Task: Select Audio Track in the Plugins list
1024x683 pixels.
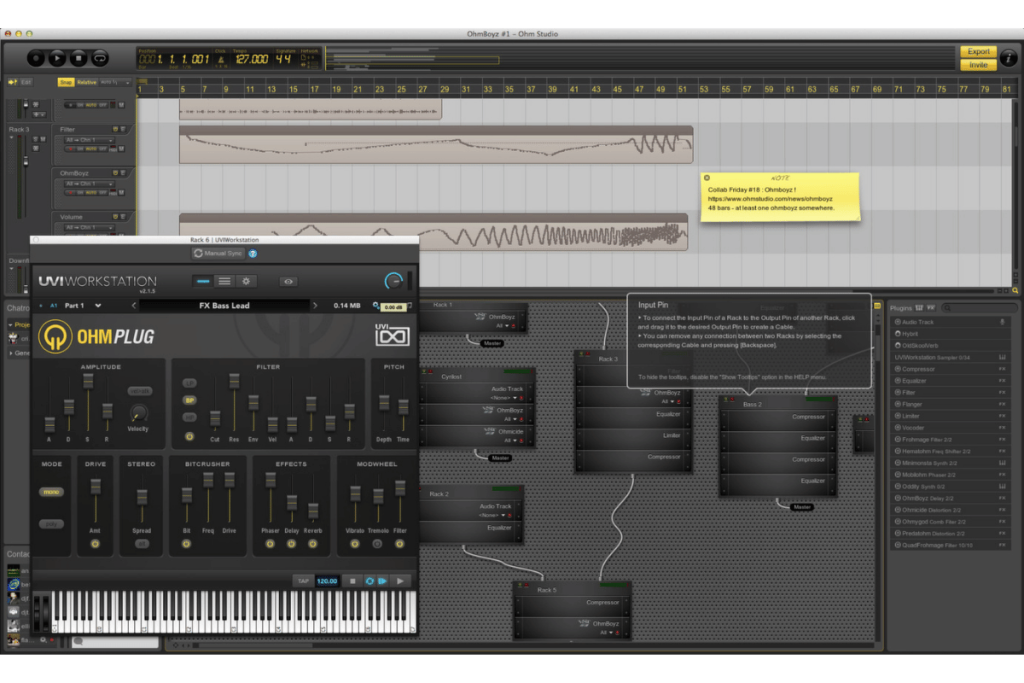Action: click(x=950, y=322)
